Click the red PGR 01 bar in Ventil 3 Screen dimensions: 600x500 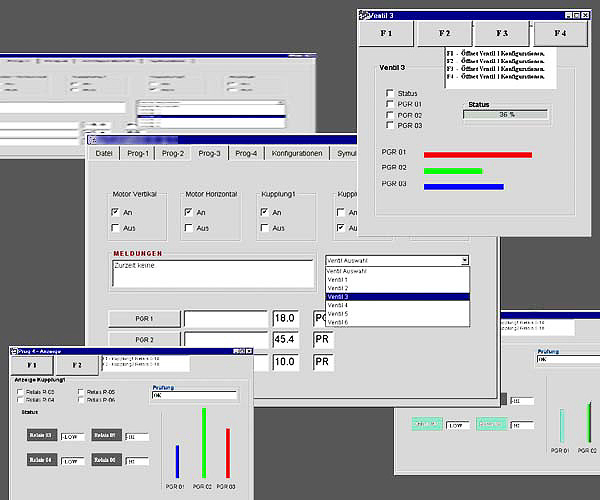[x=477, y=155]
